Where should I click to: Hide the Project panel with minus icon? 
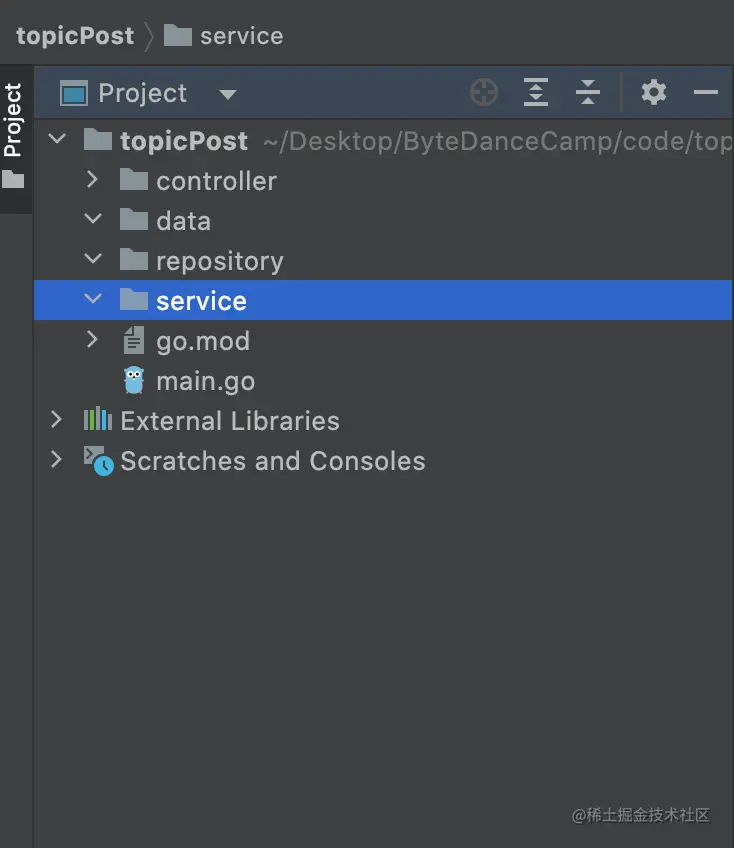pyautogui.click(x=706, y=93)
